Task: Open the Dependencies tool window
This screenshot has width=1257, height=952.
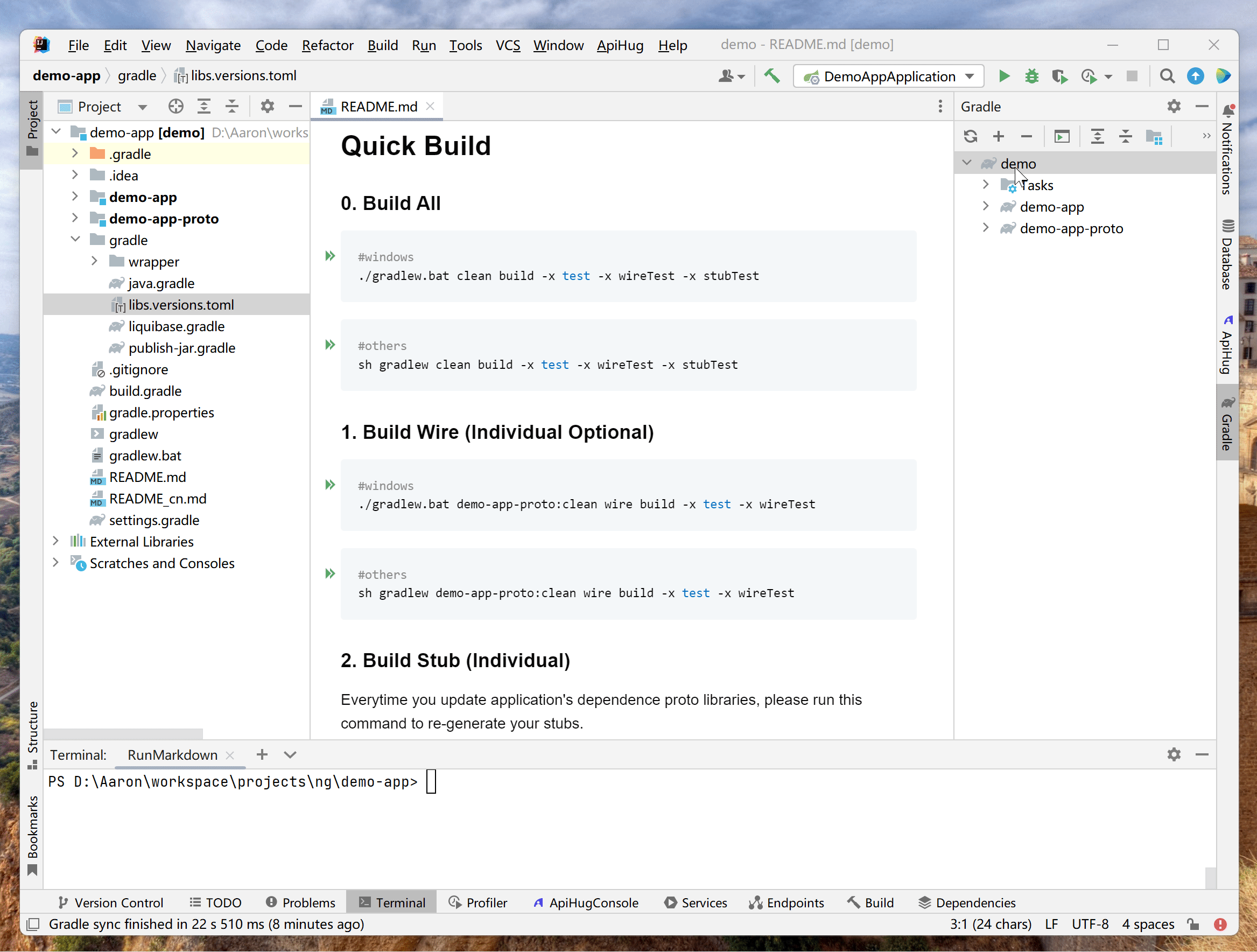Action: 967,902
